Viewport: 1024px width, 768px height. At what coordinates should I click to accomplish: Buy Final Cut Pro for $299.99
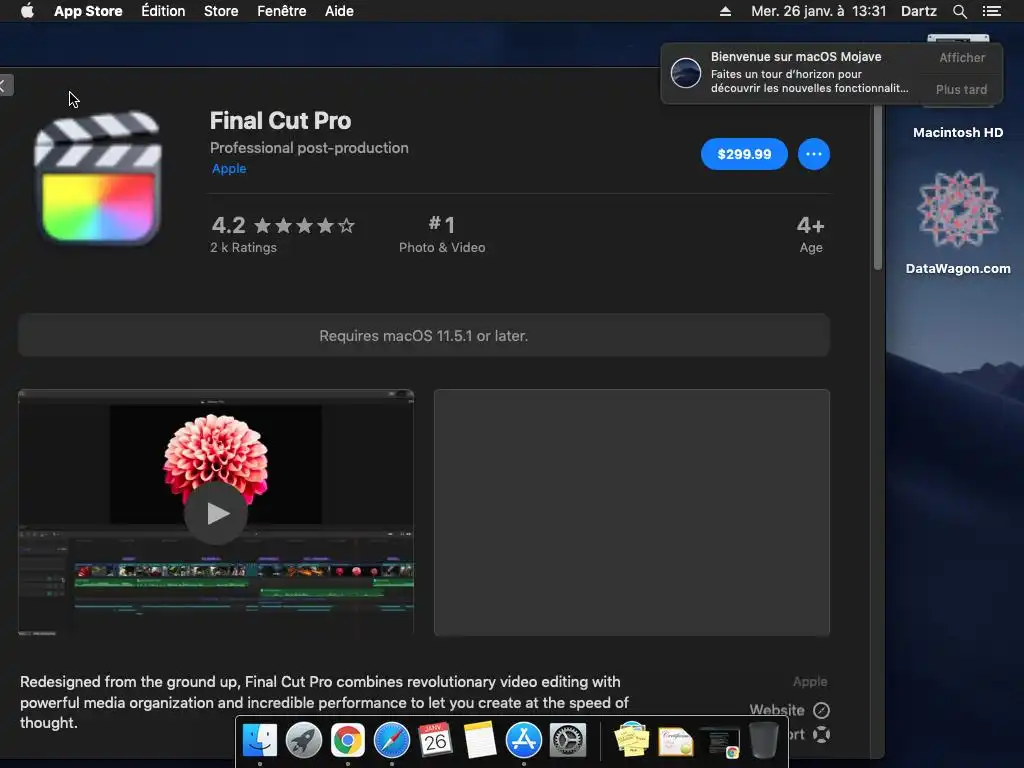tap(744, 154)
